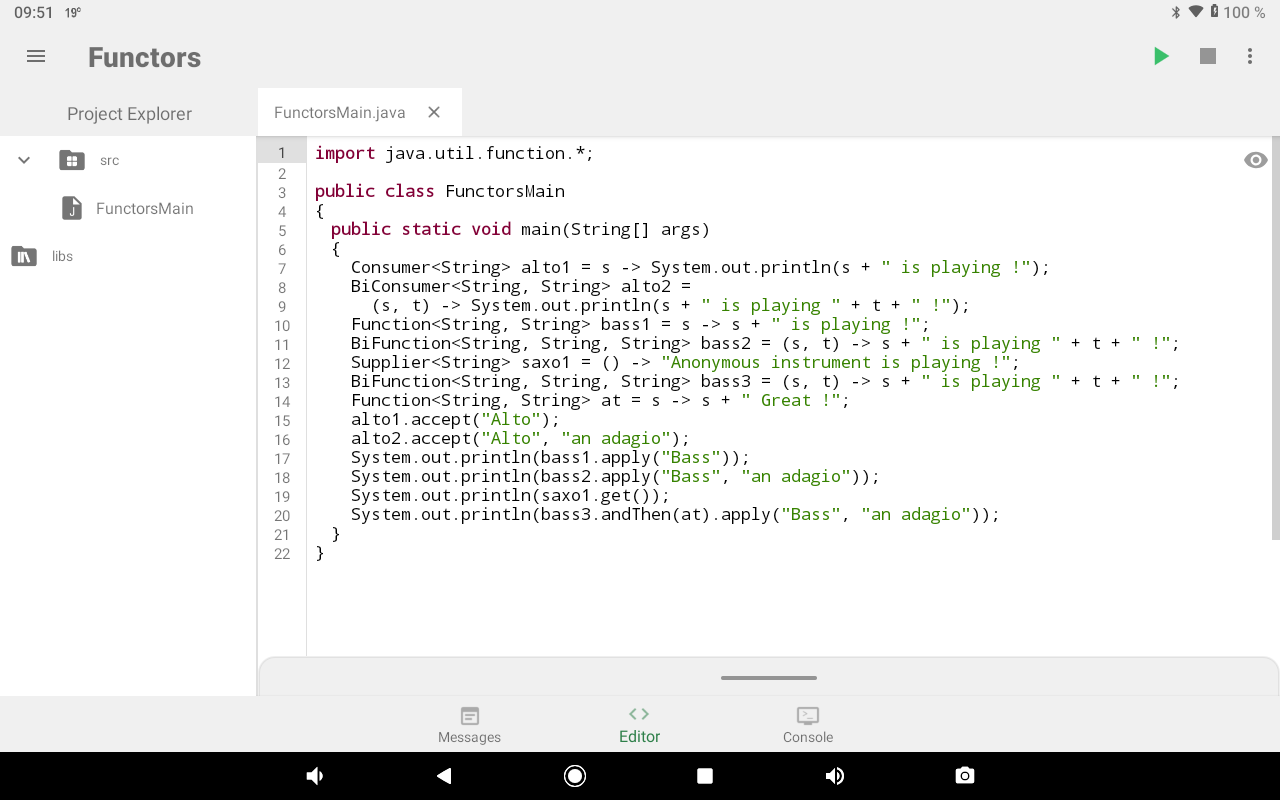The image size is (1280, 800).
Task: Click line number 22 in the gutter
Action: (x=282, y=553)
